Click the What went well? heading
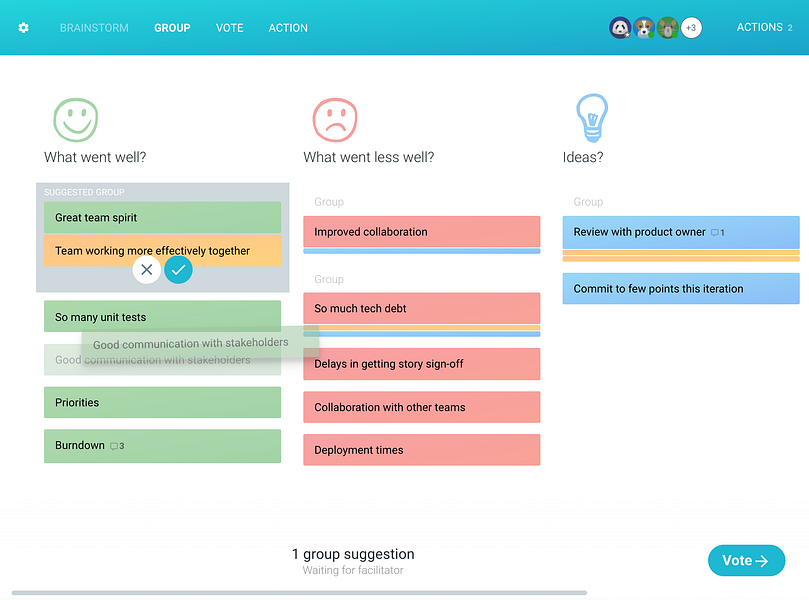Viewport: 809px width, 600px height. [95, 157]
